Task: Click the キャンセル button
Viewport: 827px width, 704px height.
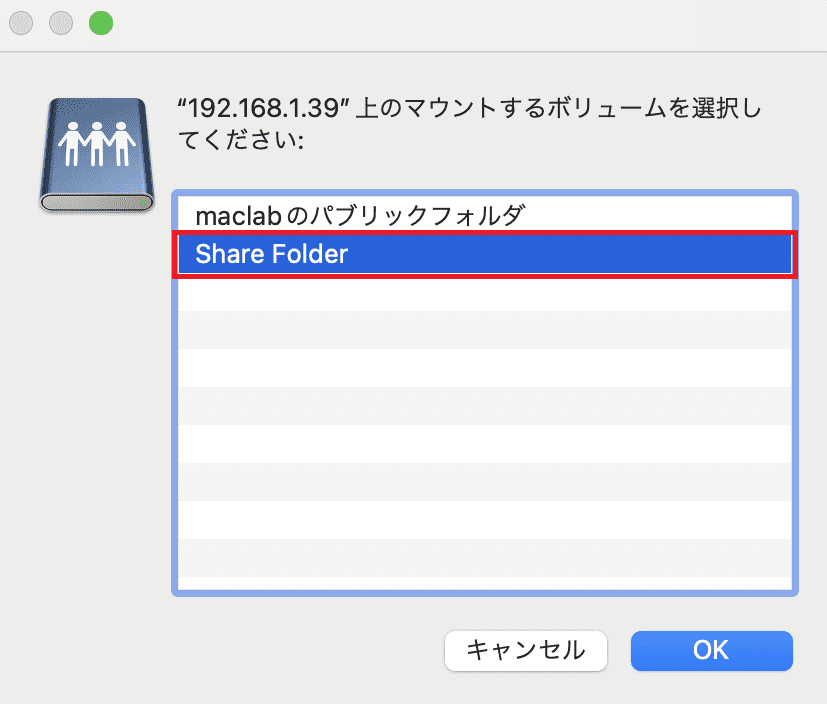Action: (x=526, y=650)
